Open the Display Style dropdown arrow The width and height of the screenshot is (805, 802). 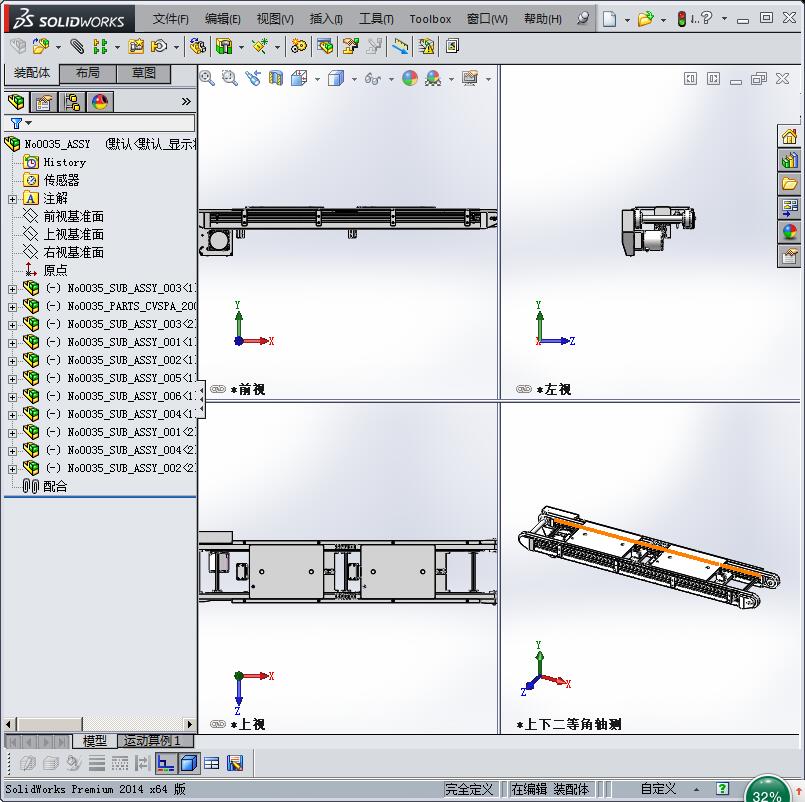[354, 79]
